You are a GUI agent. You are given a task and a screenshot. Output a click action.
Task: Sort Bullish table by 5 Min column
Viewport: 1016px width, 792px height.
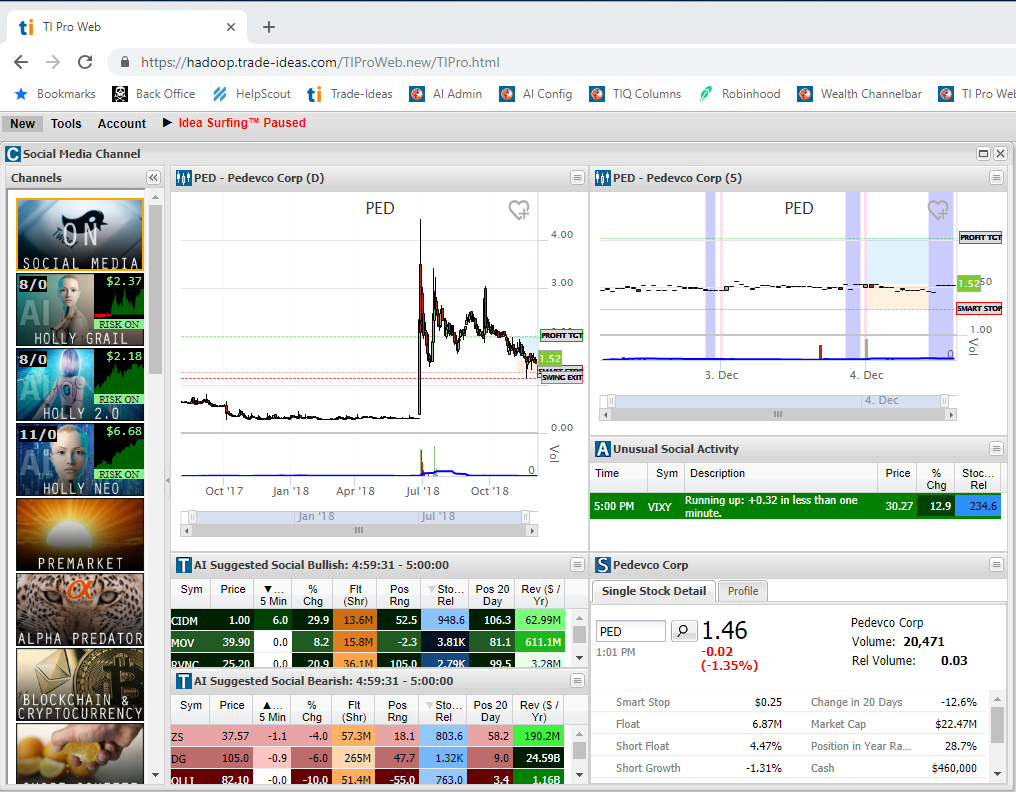click(272, 594)
